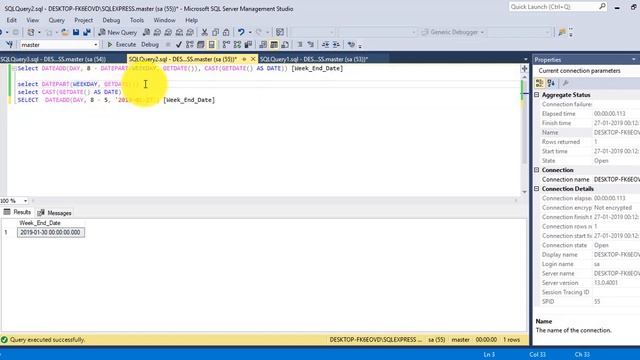This screenshot has height=360, width=640.
Task: Open the active files tab list dropdown
Action: click(525, 60)
